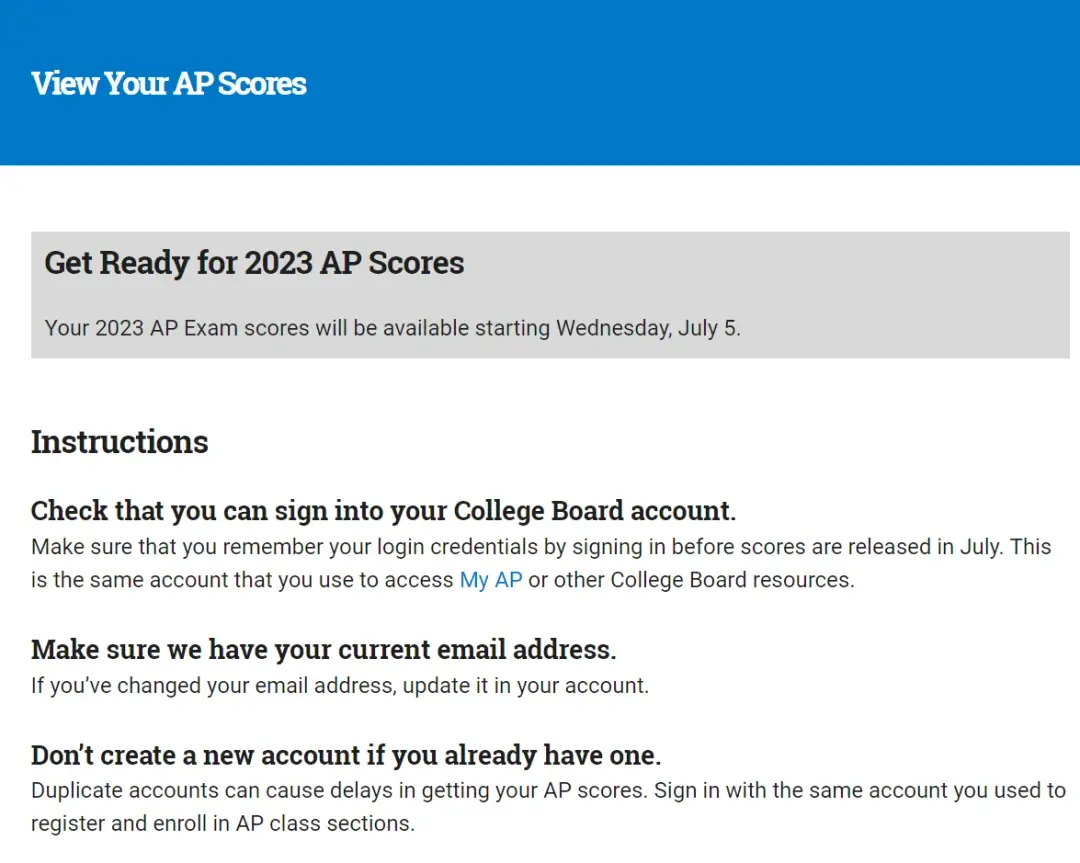This screenshot has width=1080, height=863.
Task: Click the text about updating your email address
Action: [340, 686]
